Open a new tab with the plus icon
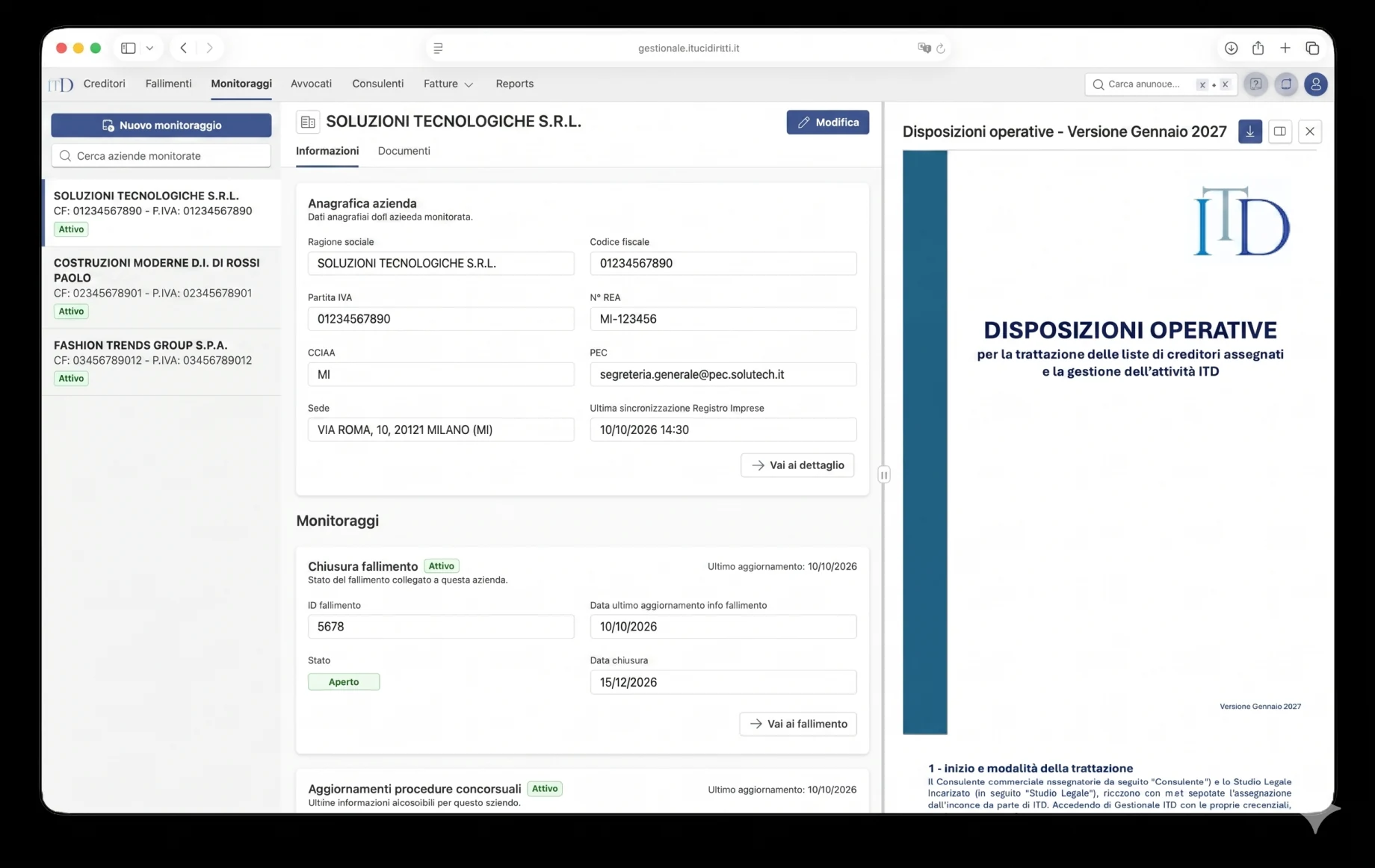The image size is (1375, 868). pyautogui.click(x=1285, y=48)
